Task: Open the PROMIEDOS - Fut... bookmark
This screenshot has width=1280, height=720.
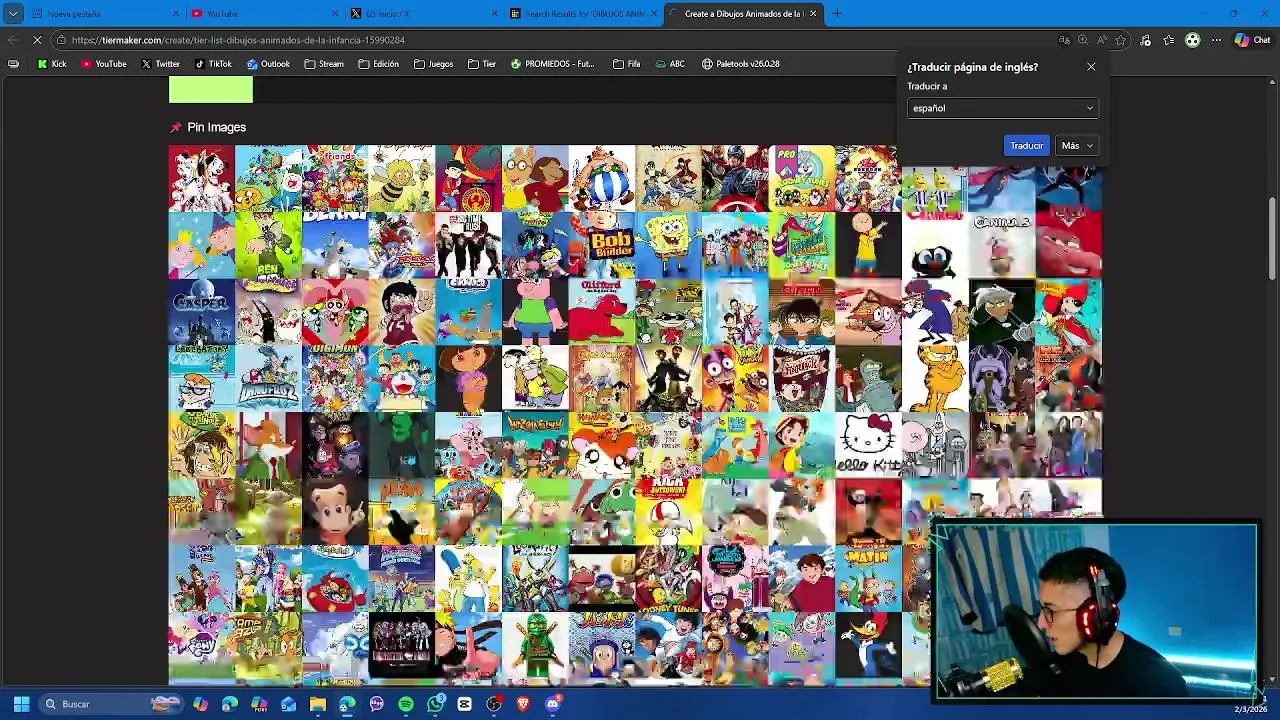Action: (x=552, y=64)
